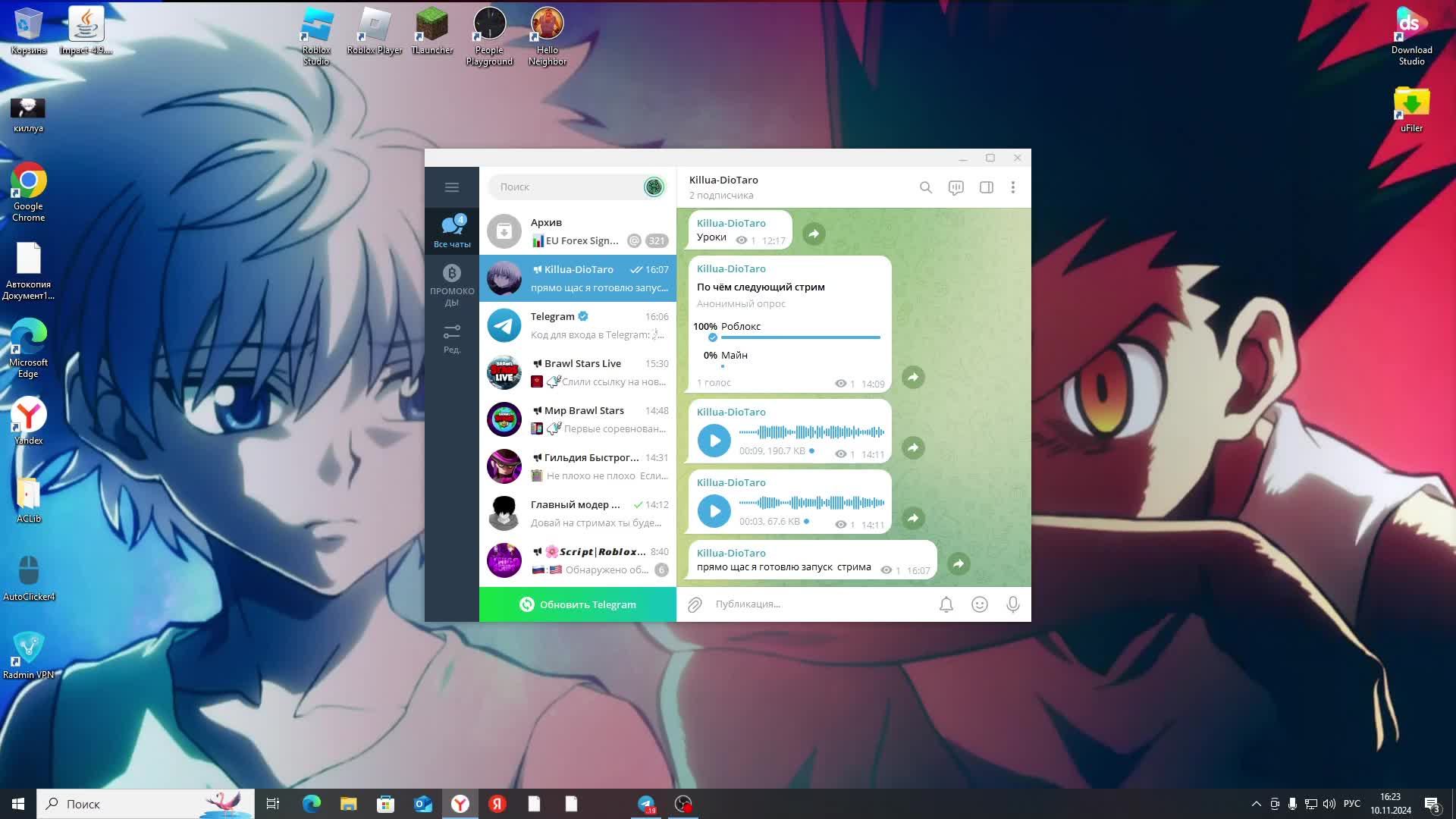The height and width of the screenshot is (819, 1456).
Task: Open the hamburger main menu
Action: click(x=451, y=187)
